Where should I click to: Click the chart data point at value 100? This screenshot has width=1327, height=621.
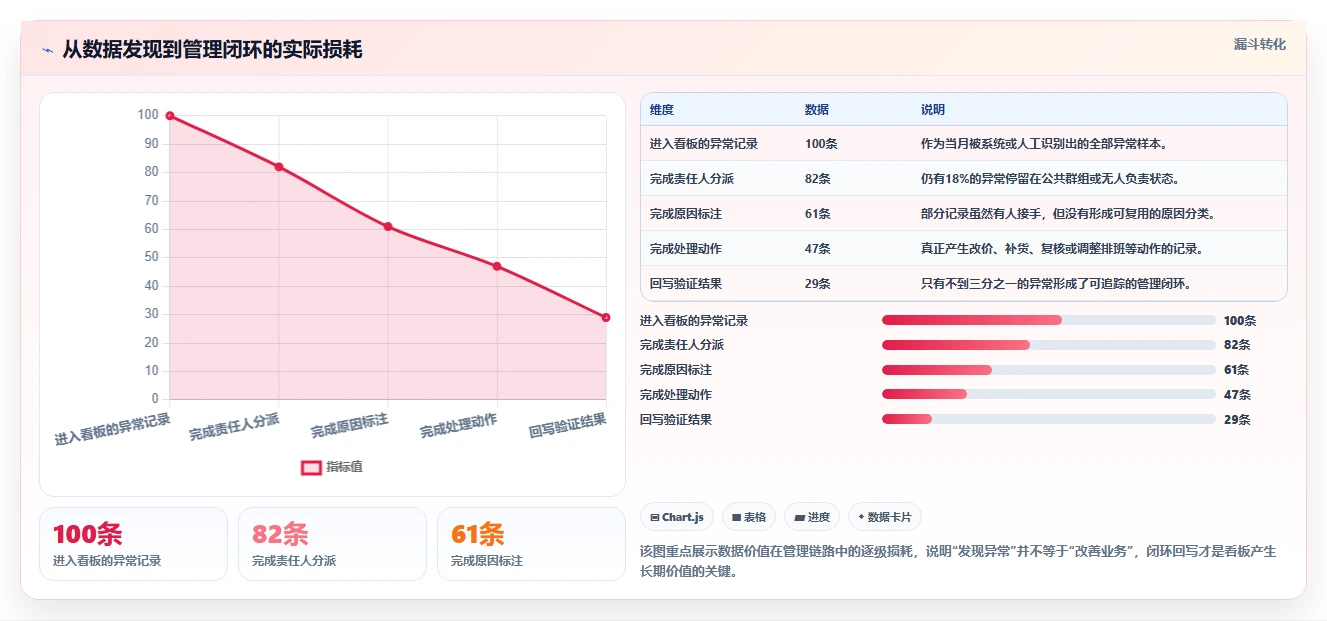[170, 116]
